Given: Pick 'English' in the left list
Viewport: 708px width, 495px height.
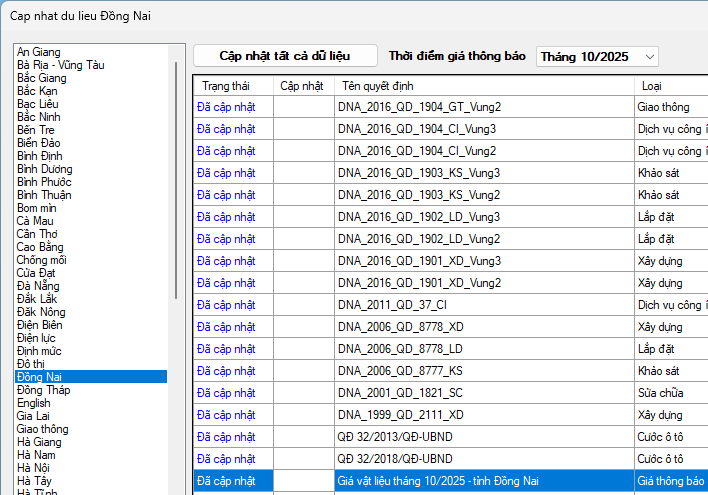Looking at the screenshot, I should (x=34, y=403).
